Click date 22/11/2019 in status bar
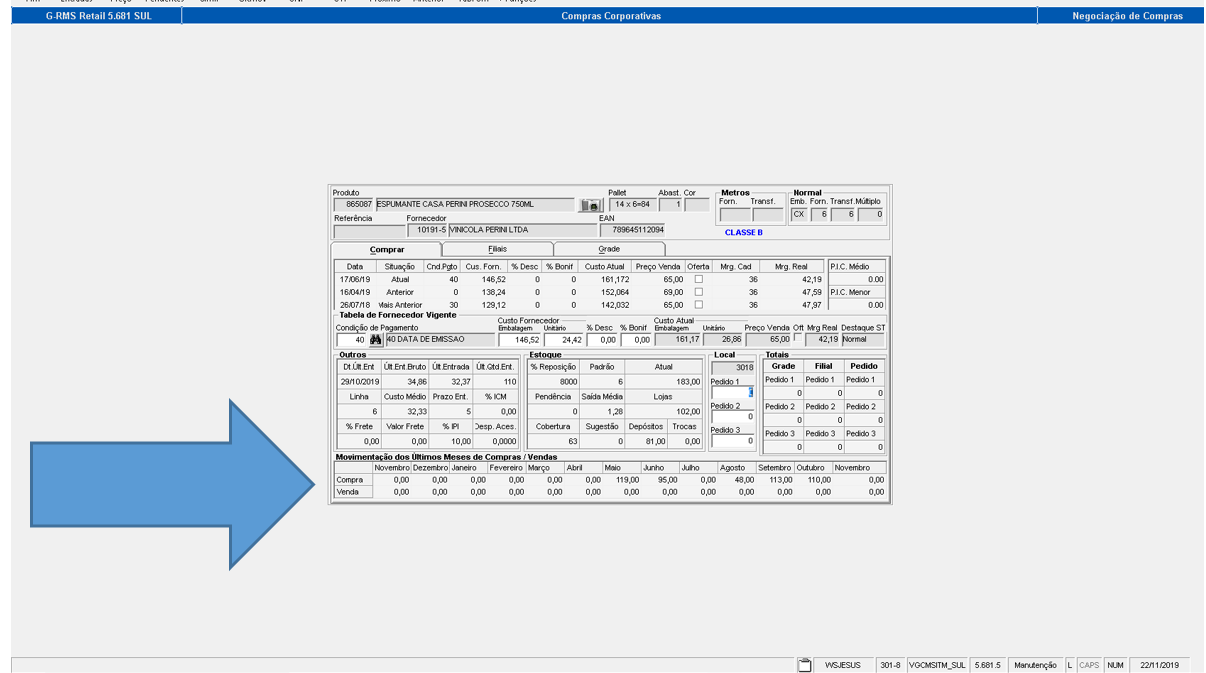 (x=1159, y=665)
